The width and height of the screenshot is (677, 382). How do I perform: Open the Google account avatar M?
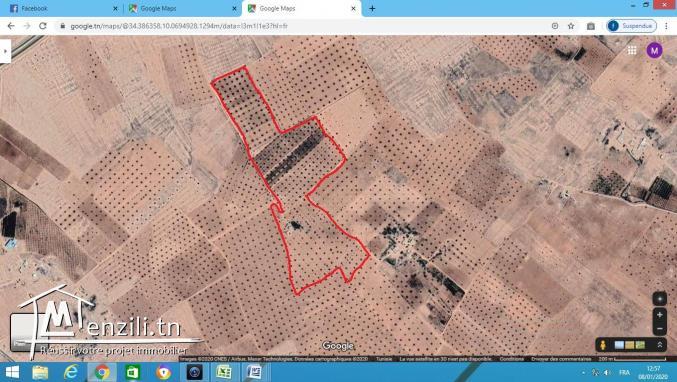(654, 51)
